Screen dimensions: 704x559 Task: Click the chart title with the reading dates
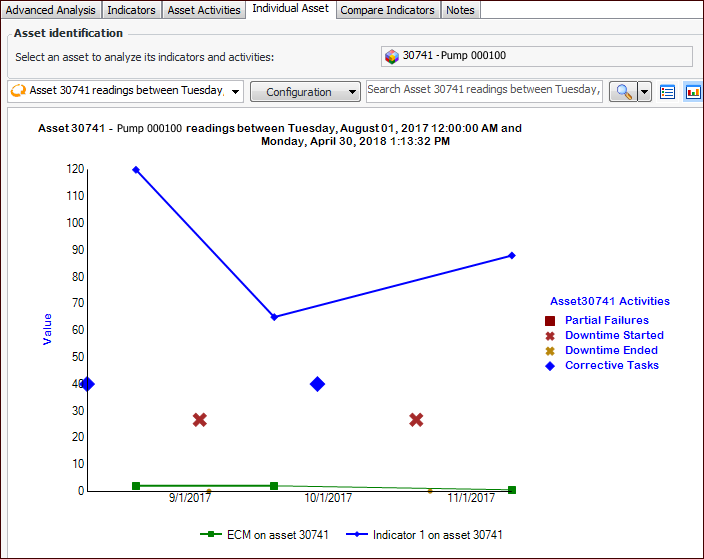click(x=280, y=135)
